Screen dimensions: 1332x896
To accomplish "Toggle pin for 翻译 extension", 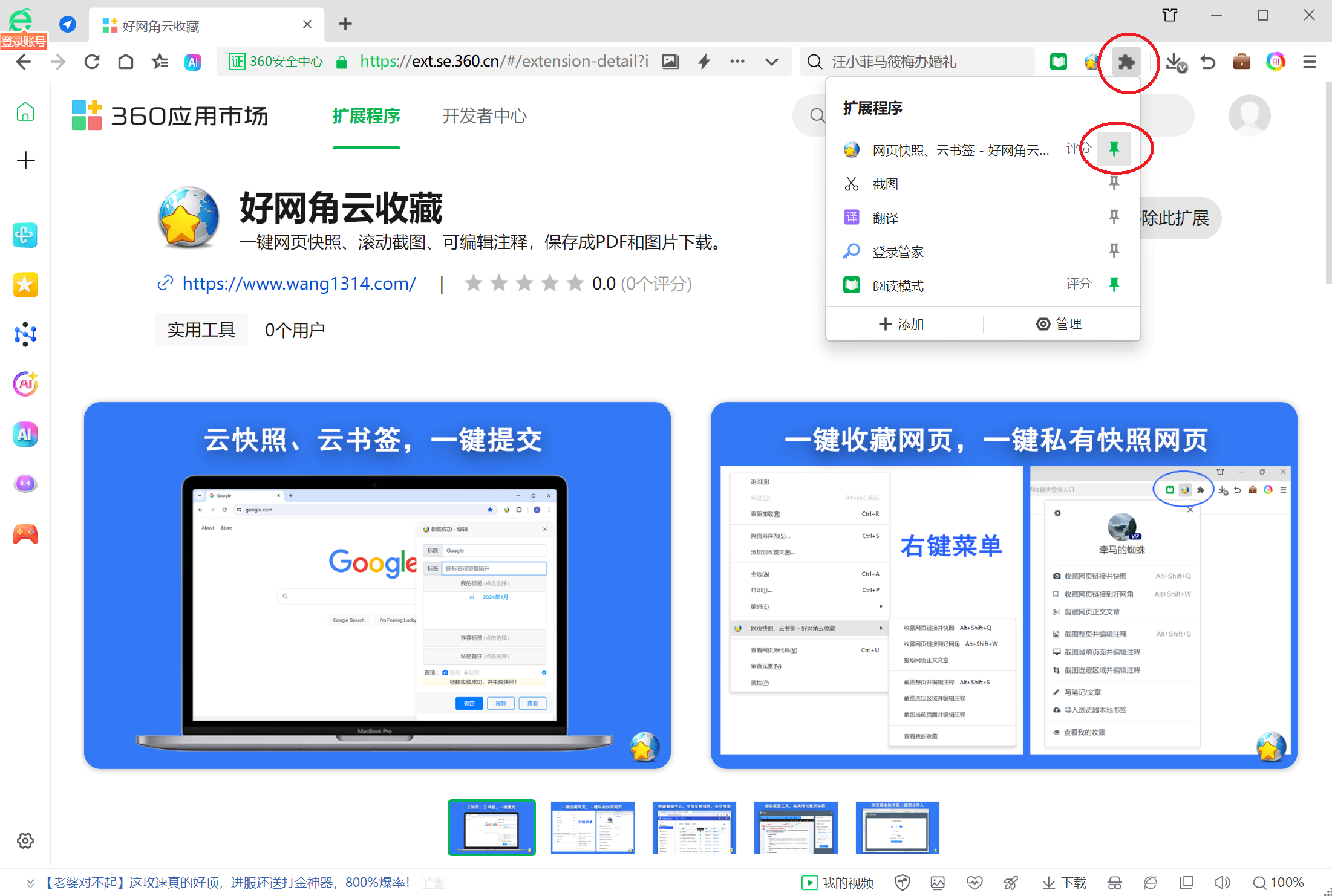I will click(1114, 217).
